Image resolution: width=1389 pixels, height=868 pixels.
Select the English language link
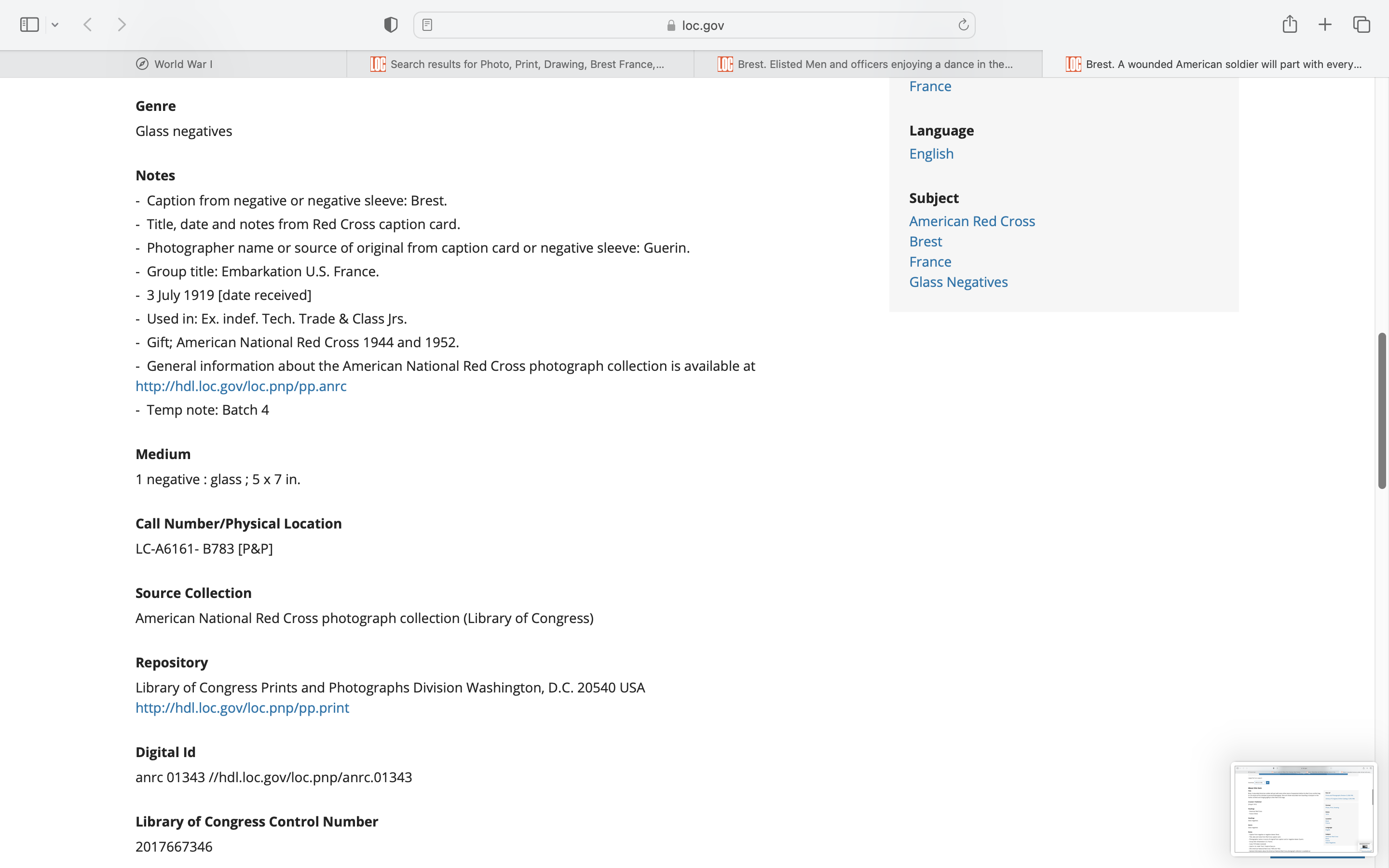click(x=931, y=154)
